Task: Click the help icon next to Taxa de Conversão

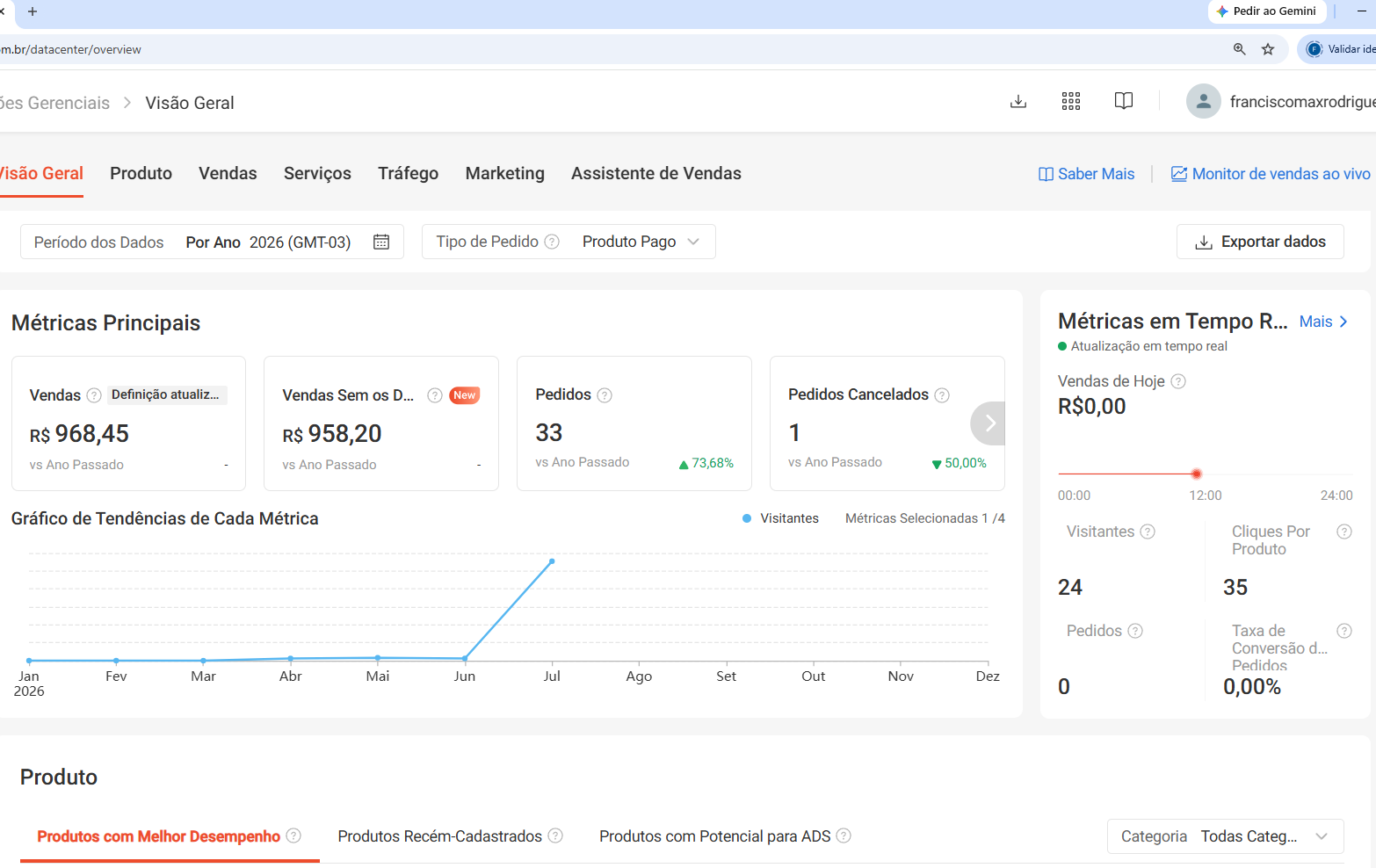Action: [1344, 631]
